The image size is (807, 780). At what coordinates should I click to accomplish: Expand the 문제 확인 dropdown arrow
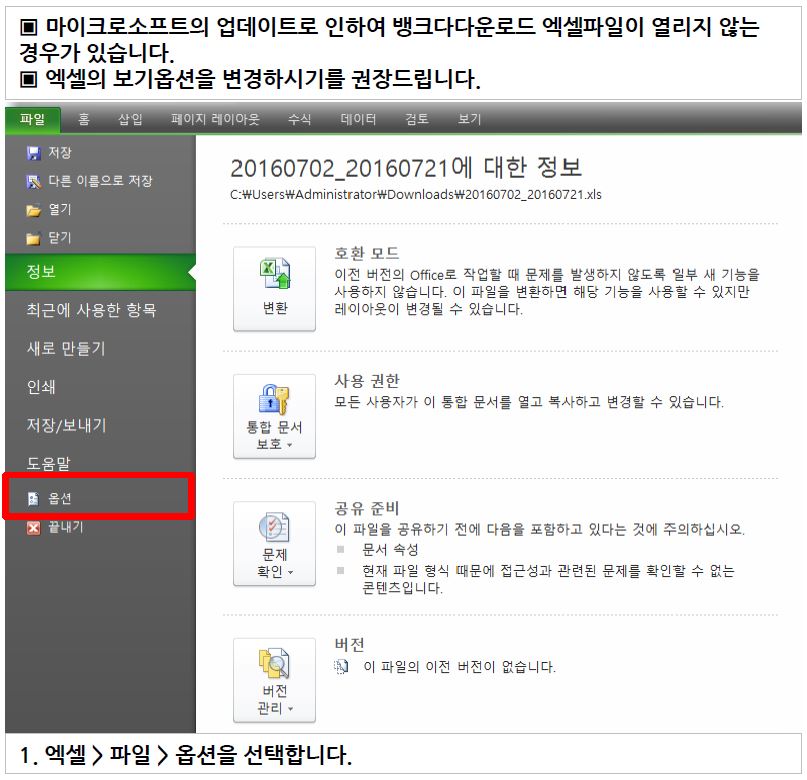pos(291,573)
